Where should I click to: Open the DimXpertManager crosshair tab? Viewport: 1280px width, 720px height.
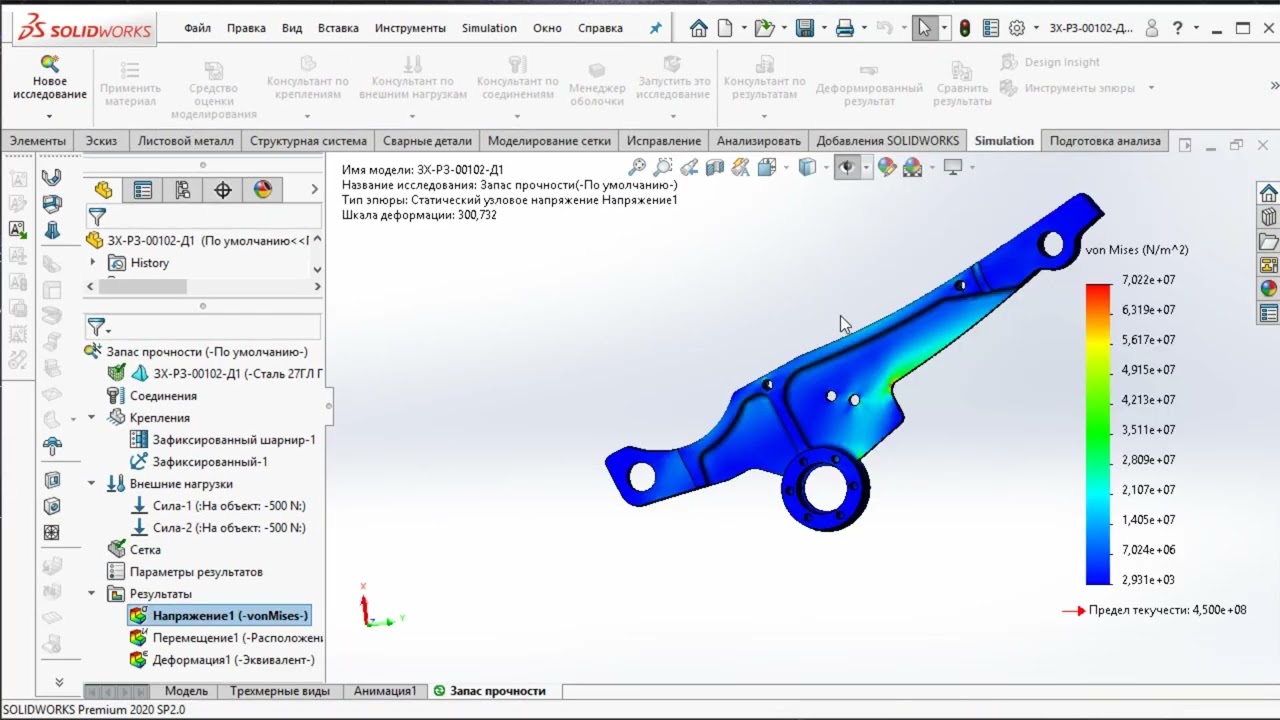pyautogui.click(x=223, y=190)
